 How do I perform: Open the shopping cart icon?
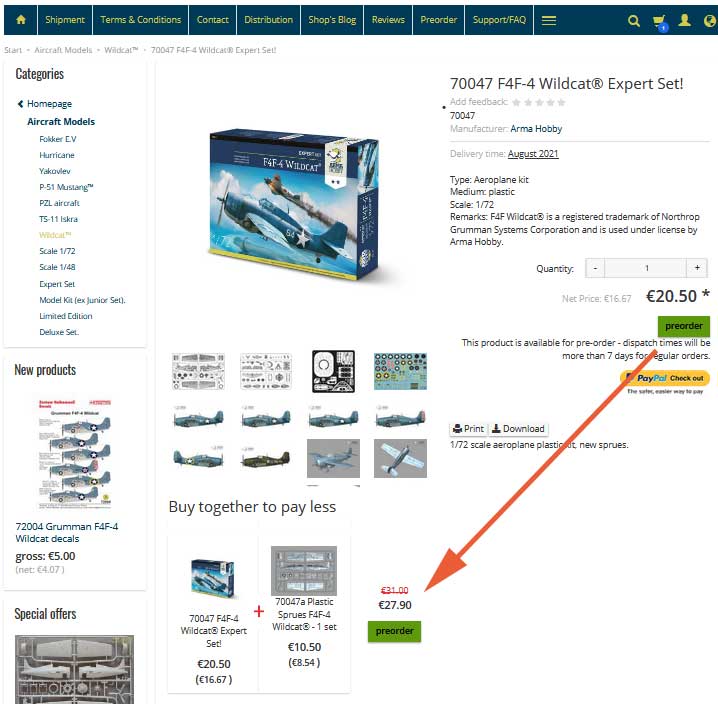pos(659,21)
